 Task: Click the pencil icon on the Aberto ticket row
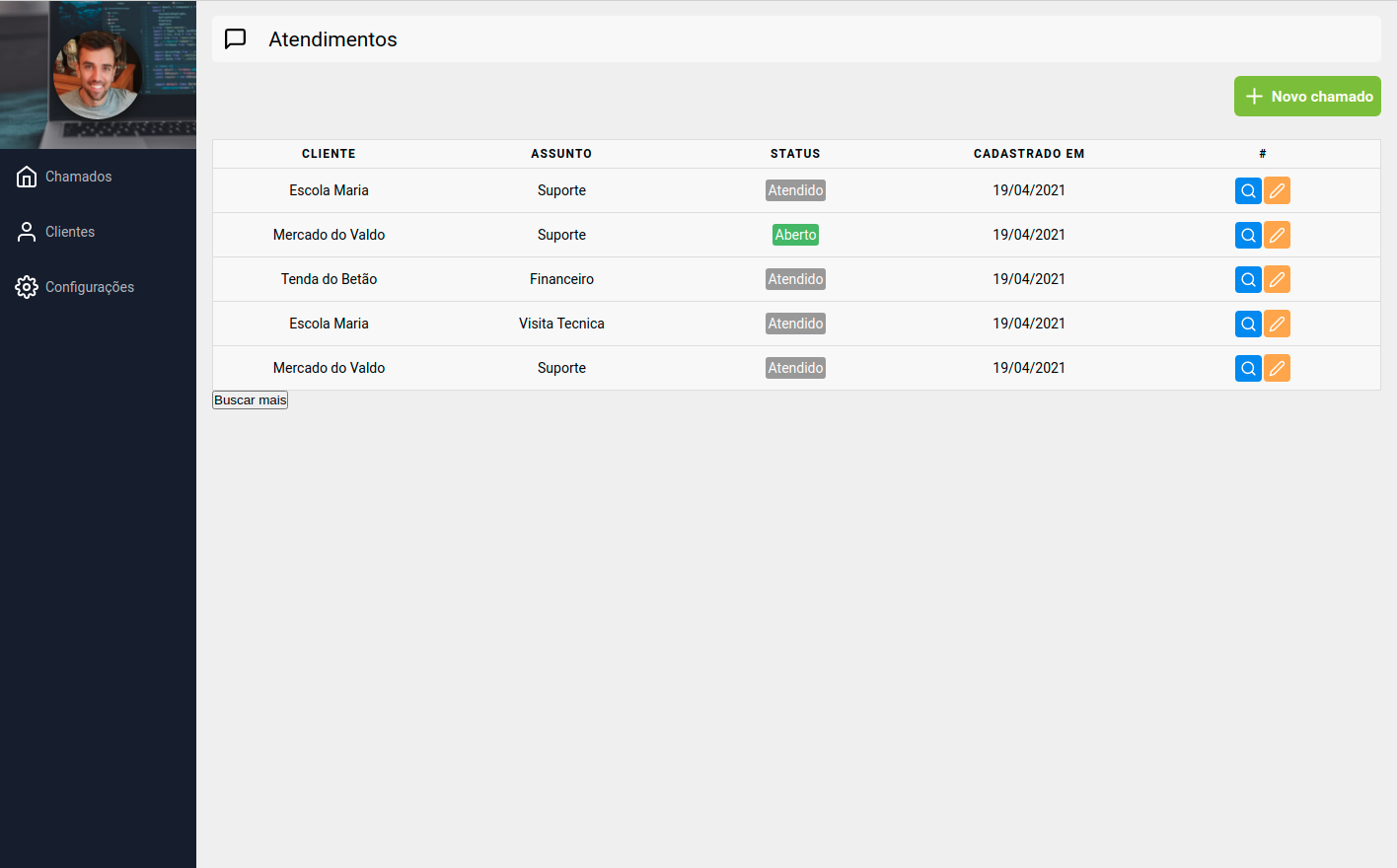tap(1277, 235)
